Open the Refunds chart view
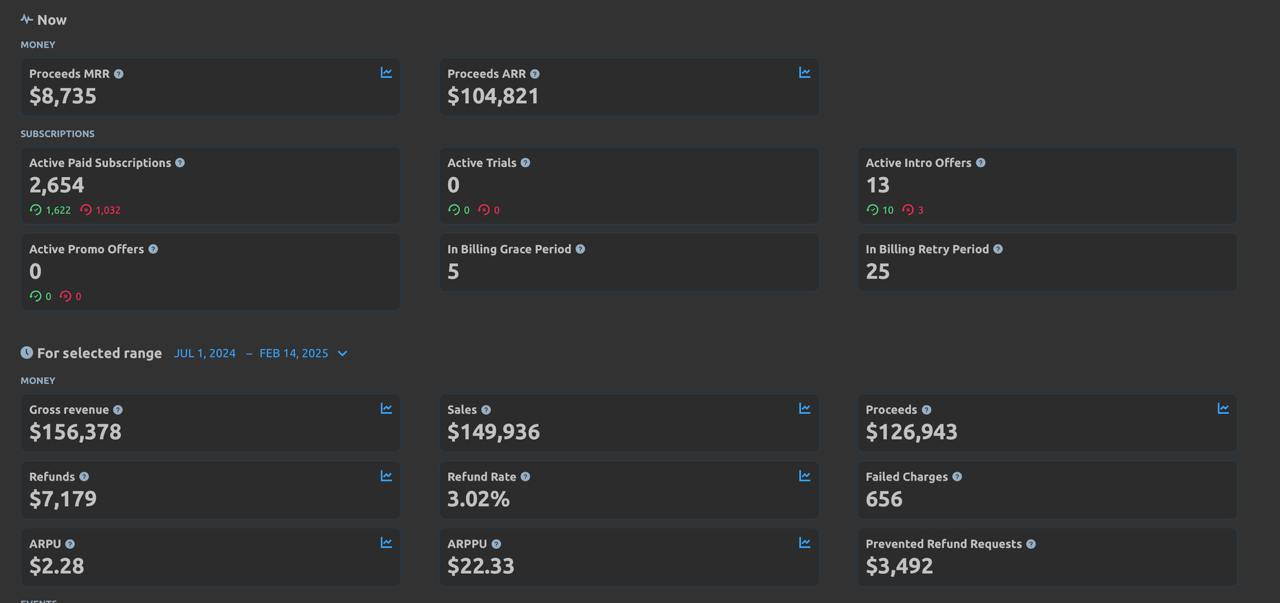Screen dimensions: 1280x603 386,476
